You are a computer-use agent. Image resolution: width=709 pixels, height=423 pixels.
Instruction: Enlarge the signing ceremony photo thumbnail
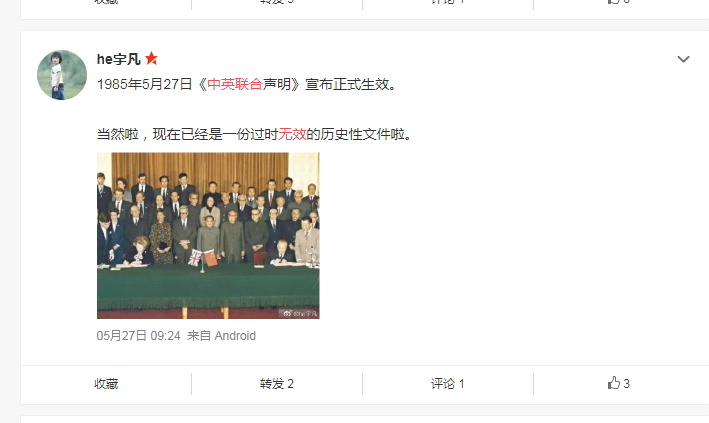pyautogui.click(x=208, y=236)
